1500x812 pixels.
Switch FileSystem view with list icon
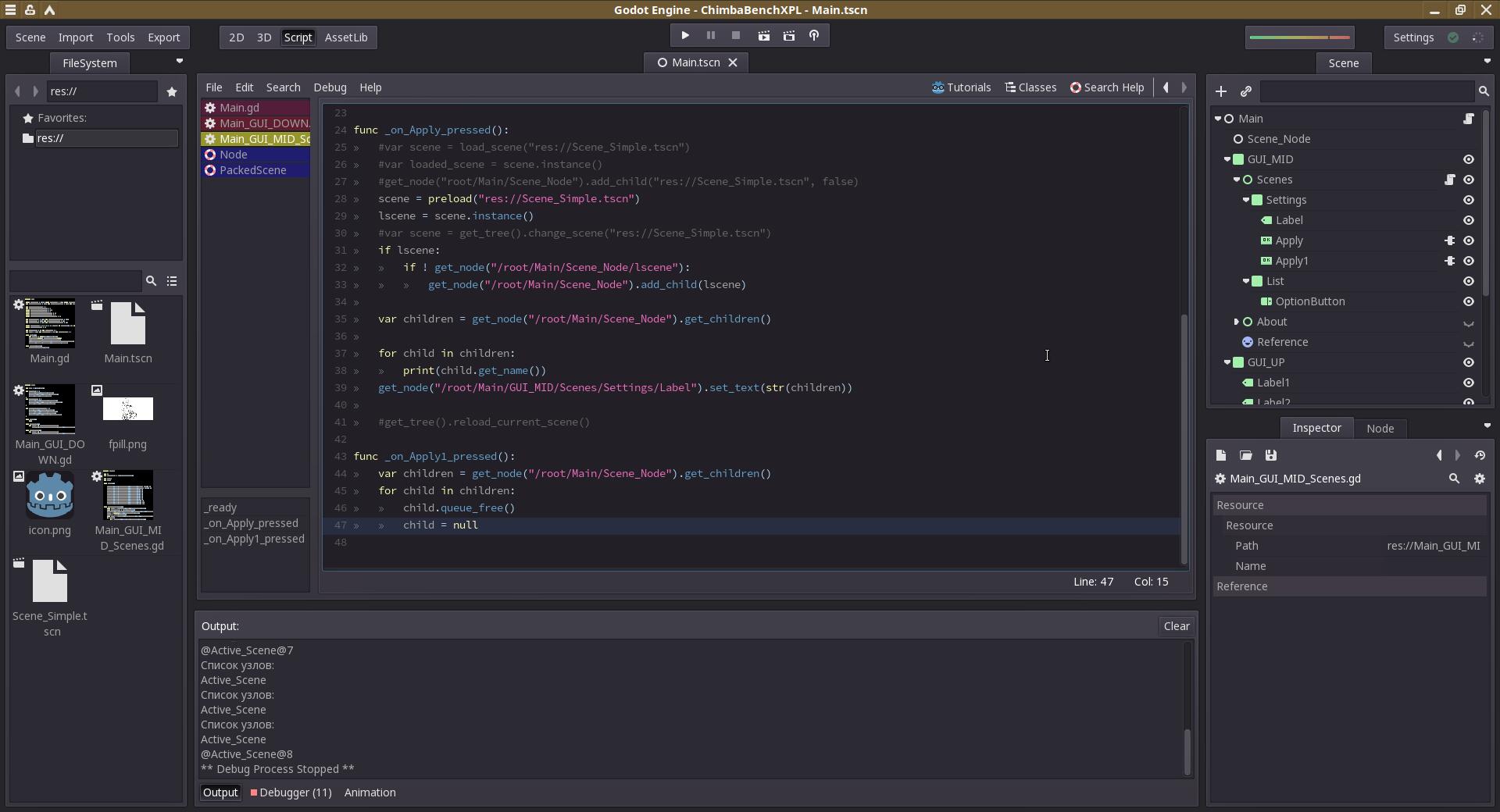[x=172, y=281]
